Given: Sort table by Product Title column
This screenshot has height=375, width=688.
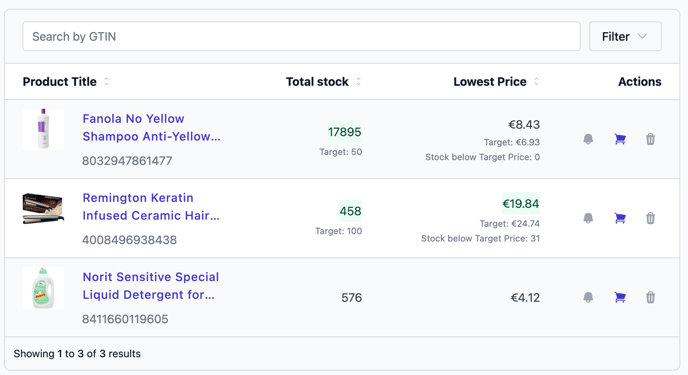Looking at the screenshot, I should point(106,82).
